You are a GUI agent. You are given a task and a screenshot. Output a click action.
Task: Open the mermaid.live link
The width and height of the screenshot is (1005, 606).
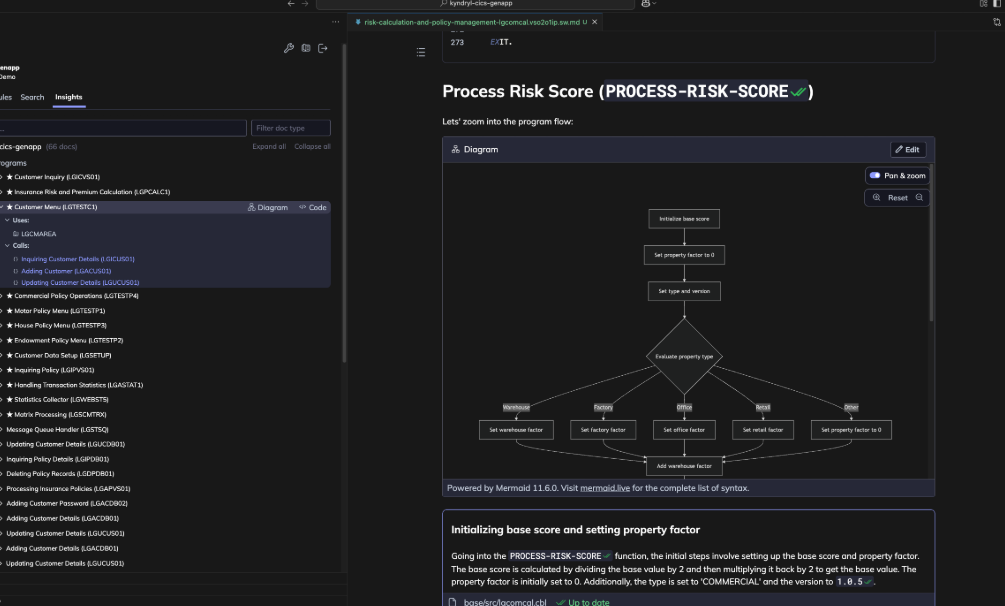click(604, 488)
